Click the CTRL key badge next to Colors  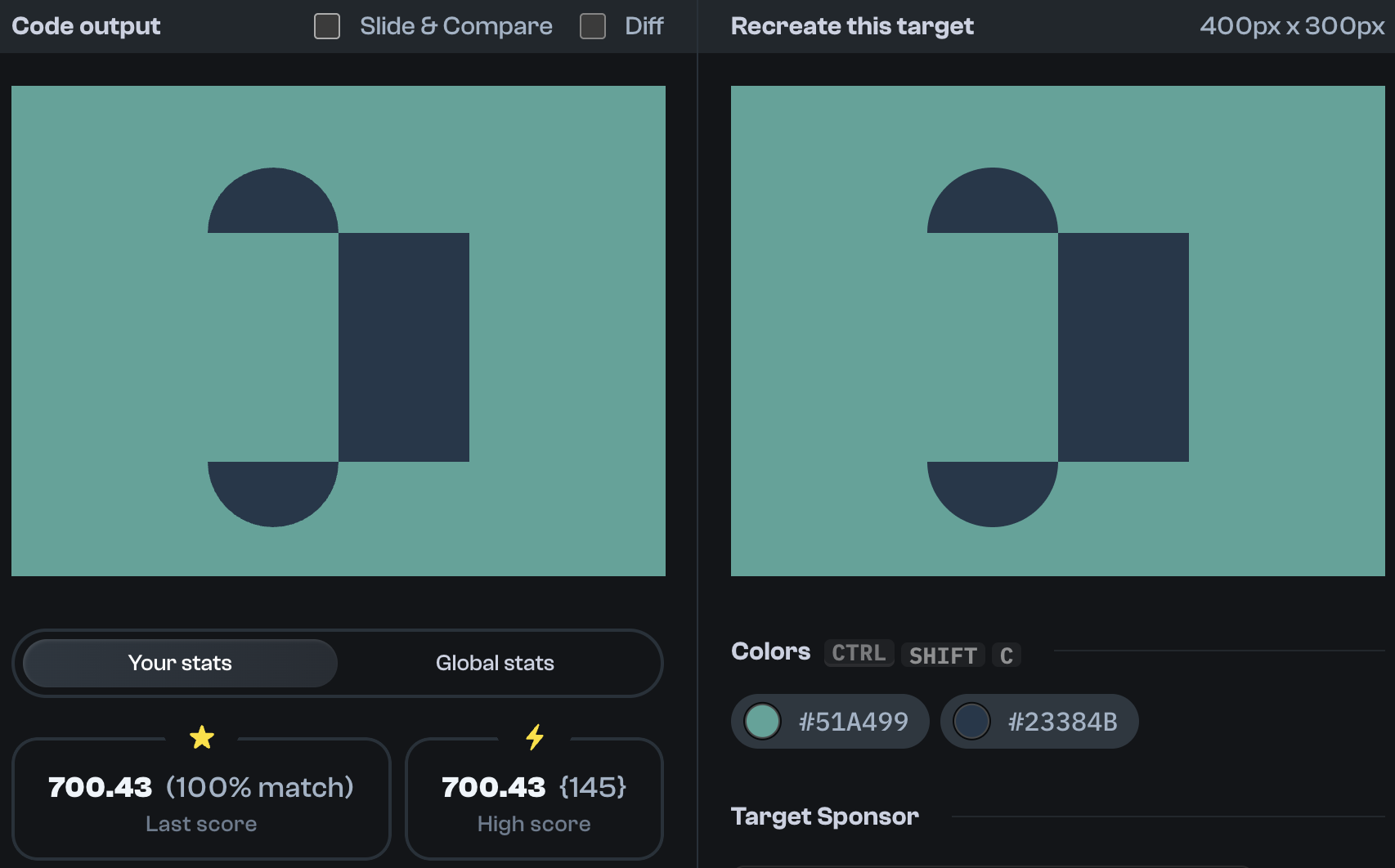pos(859,652)
